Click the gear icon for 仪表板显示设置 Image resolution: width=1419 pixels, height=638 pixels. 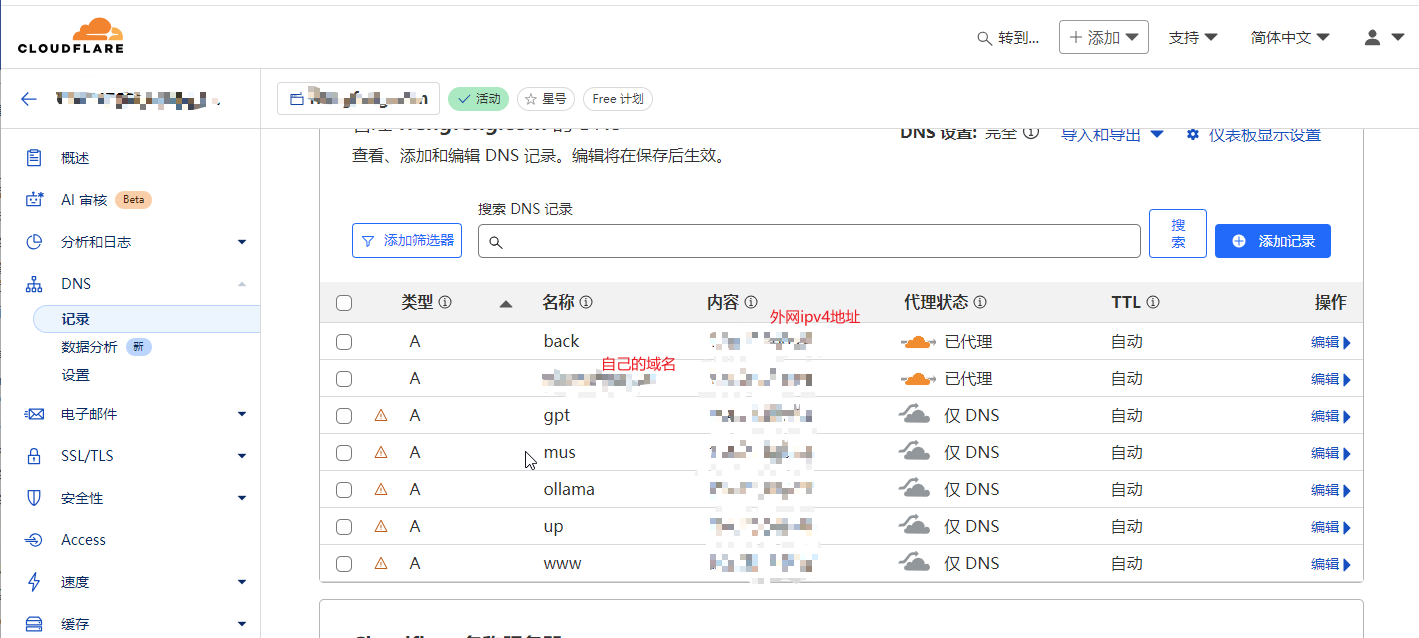coord(1193,134)
